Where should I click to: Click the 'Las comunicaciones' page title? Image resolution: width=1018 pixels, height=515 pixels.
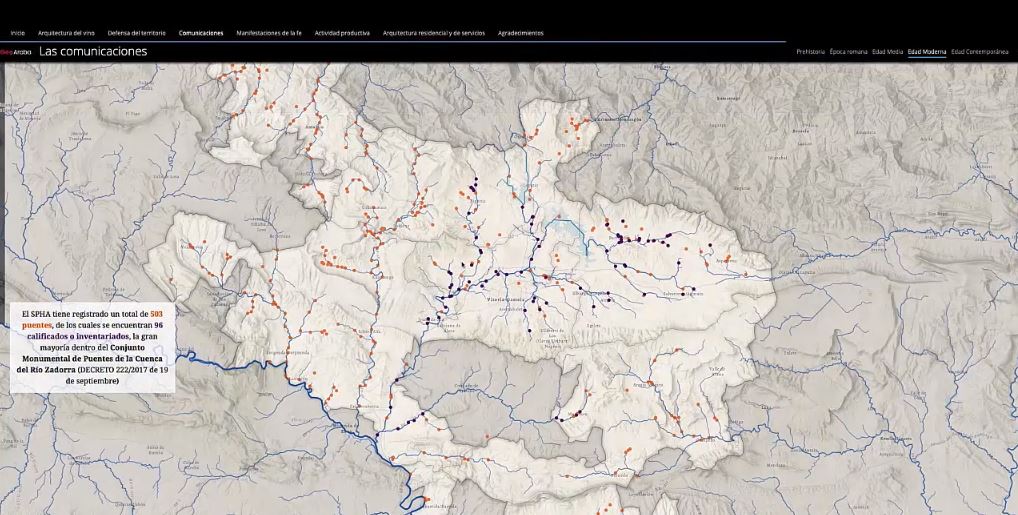pyautogui.click(x=93, y=51)
